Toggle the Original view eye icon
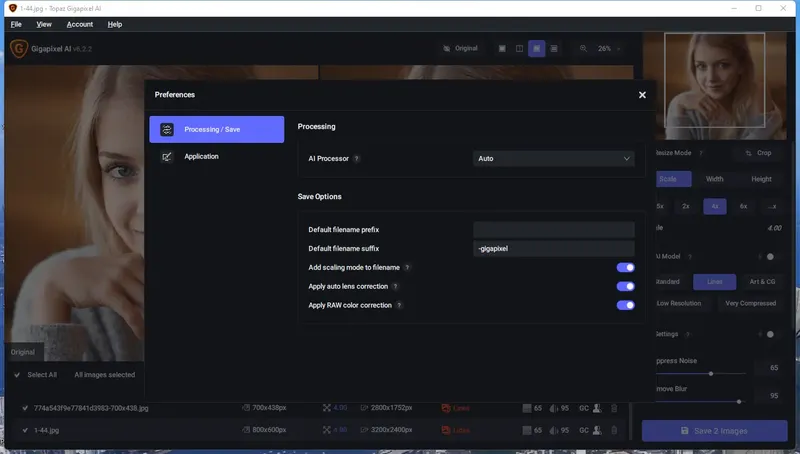 pyautogui.click(x=446, y=48)
